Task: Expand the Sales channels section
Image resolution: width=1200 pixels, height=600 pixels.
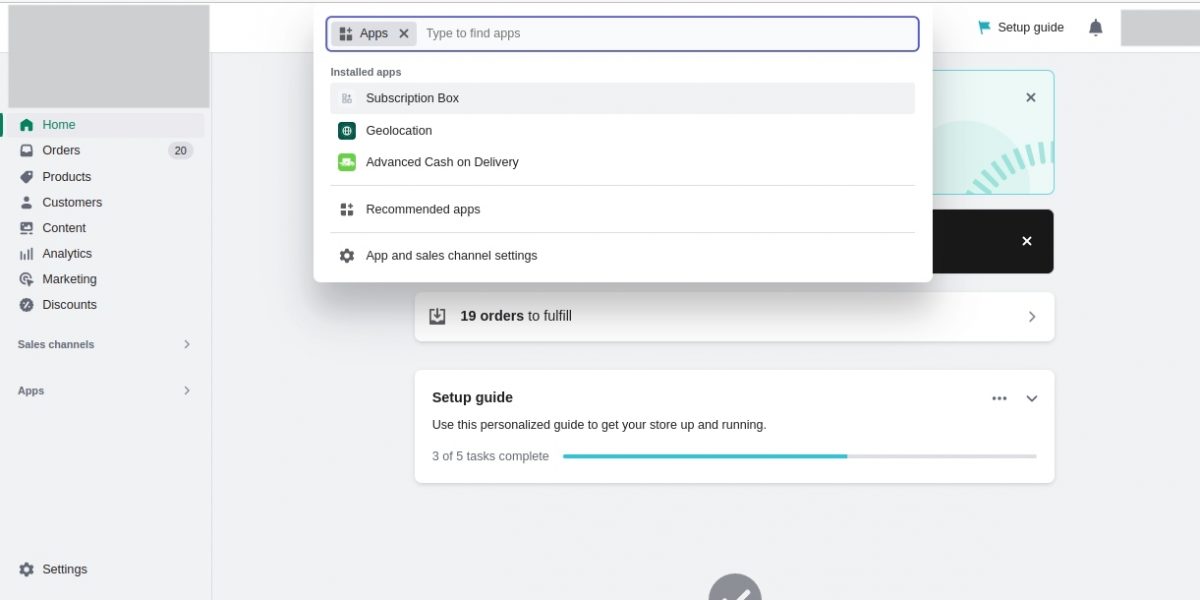Action: coord(186,344)
